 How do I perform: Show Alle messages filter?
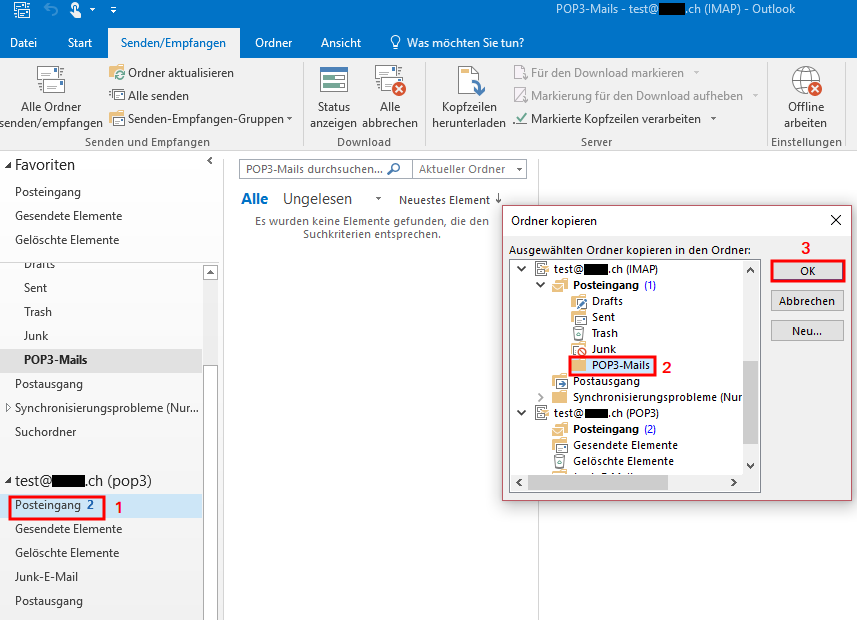click(255, 199)
